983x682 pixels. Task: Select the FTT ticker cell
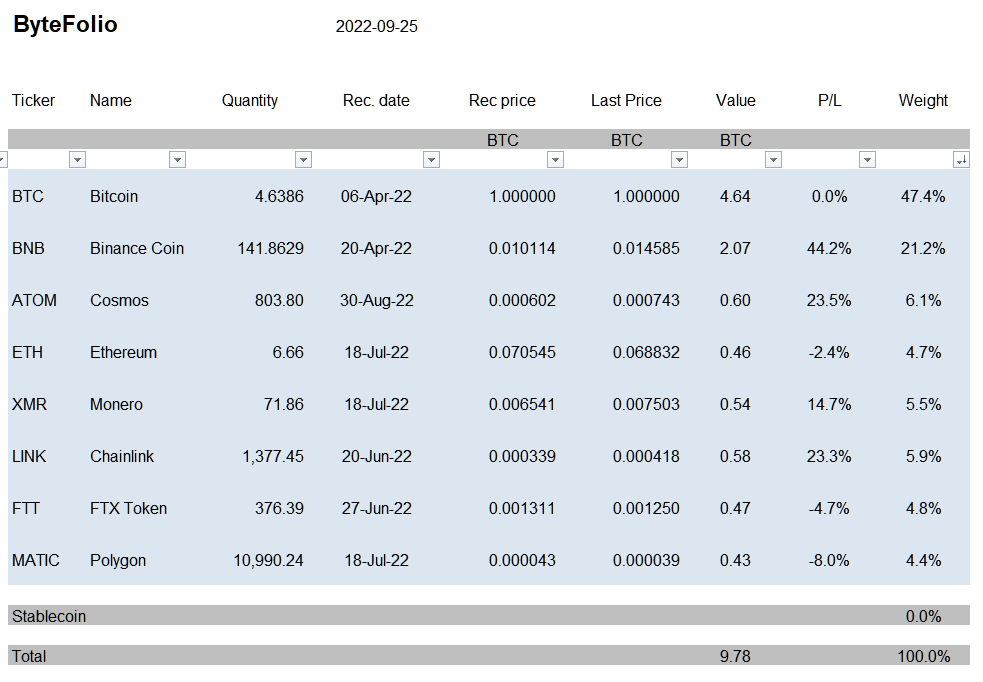pos(26,508)
